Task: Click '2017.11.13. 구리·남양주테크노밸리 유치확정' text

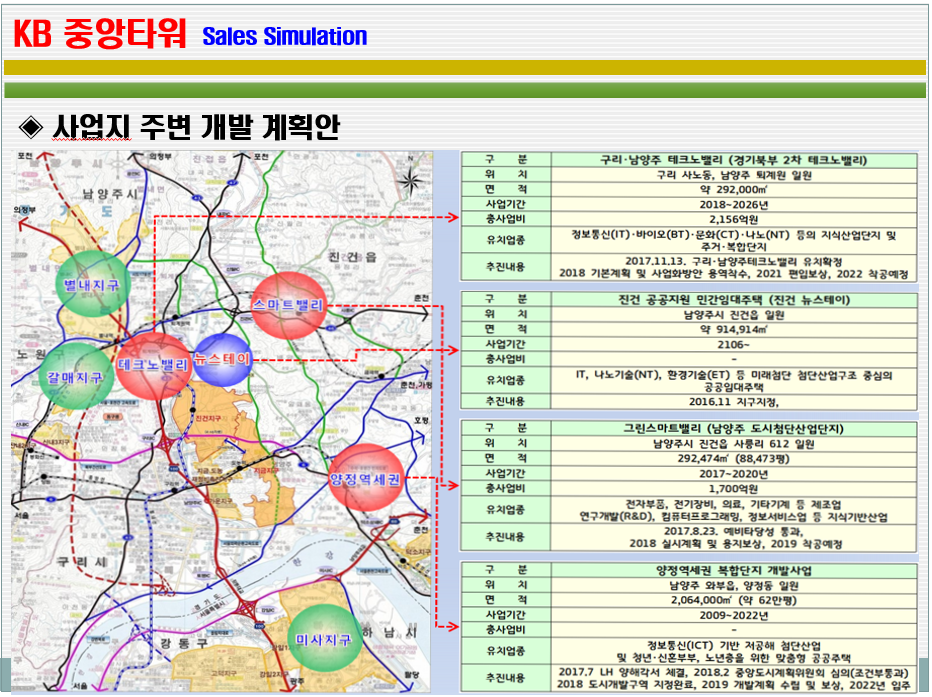Action: [733, 261]
